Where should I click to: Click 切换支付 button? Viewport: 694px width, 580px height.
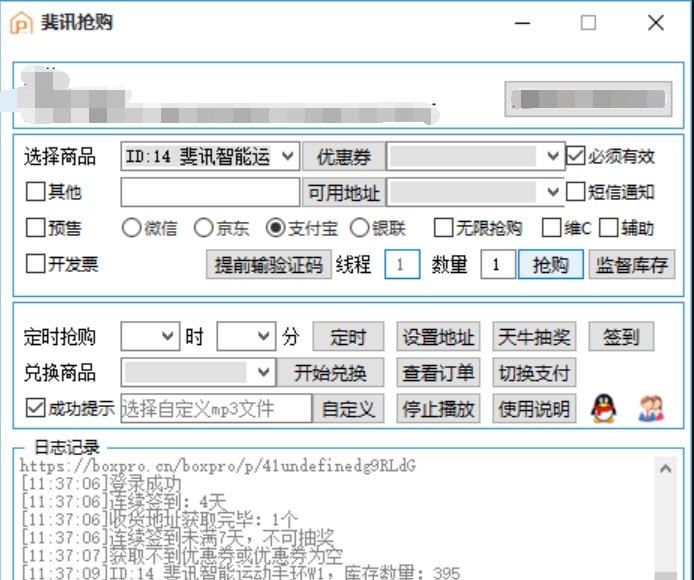534,373
